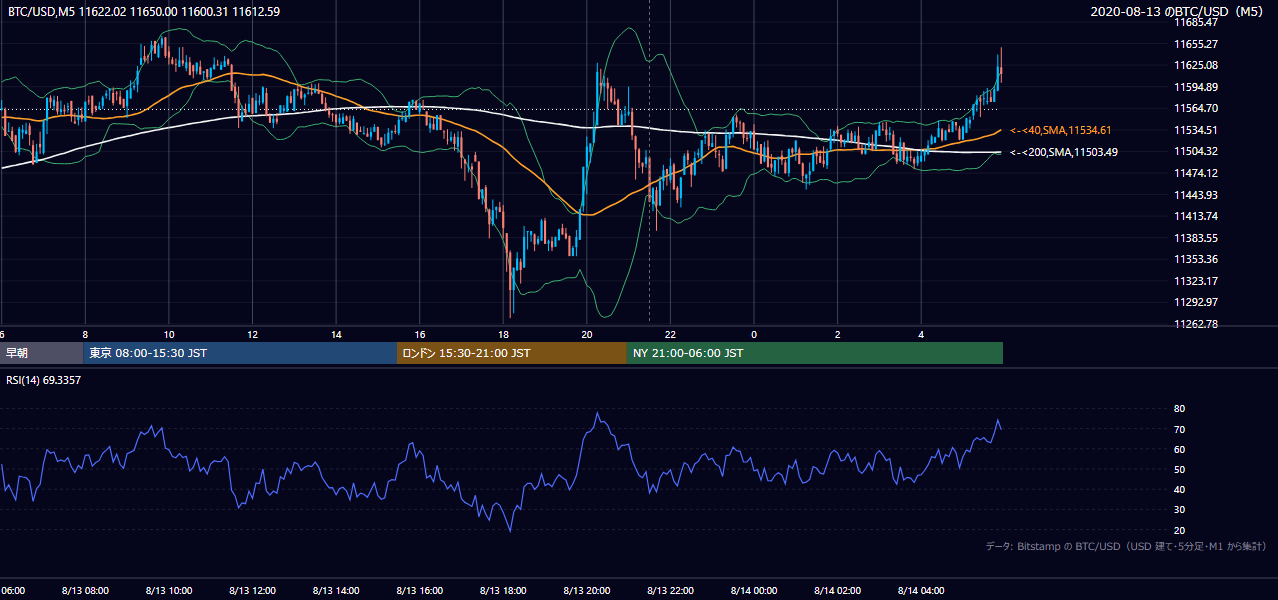
Task: Click the 8/13 16:00 date label
Action: pos(420,591)
